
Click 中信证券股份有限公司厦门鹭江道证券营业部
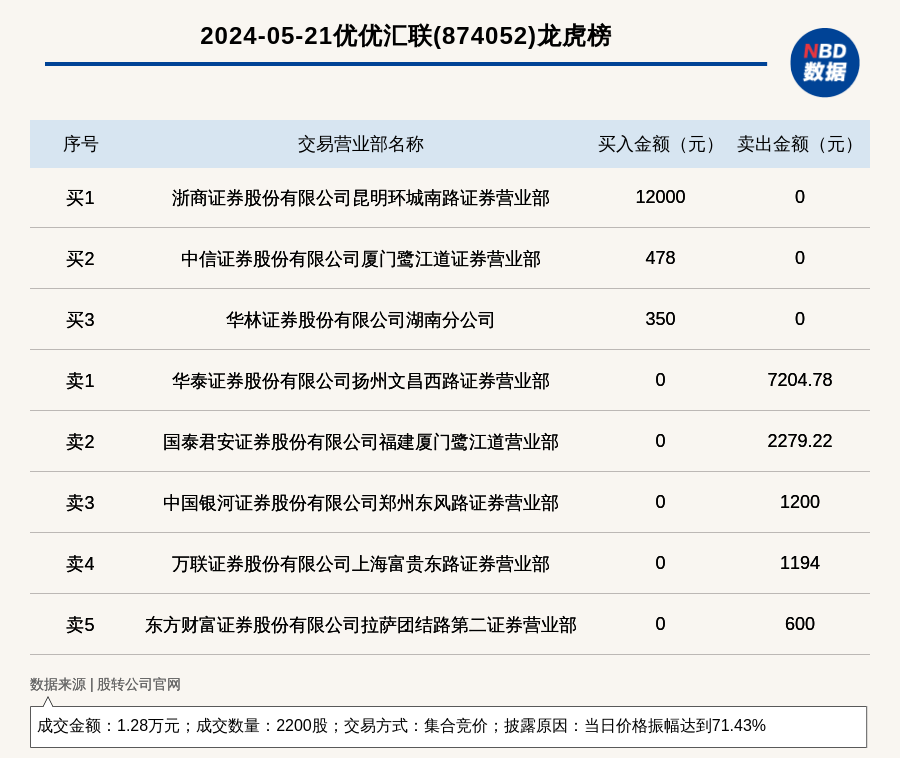coord(360,259)
